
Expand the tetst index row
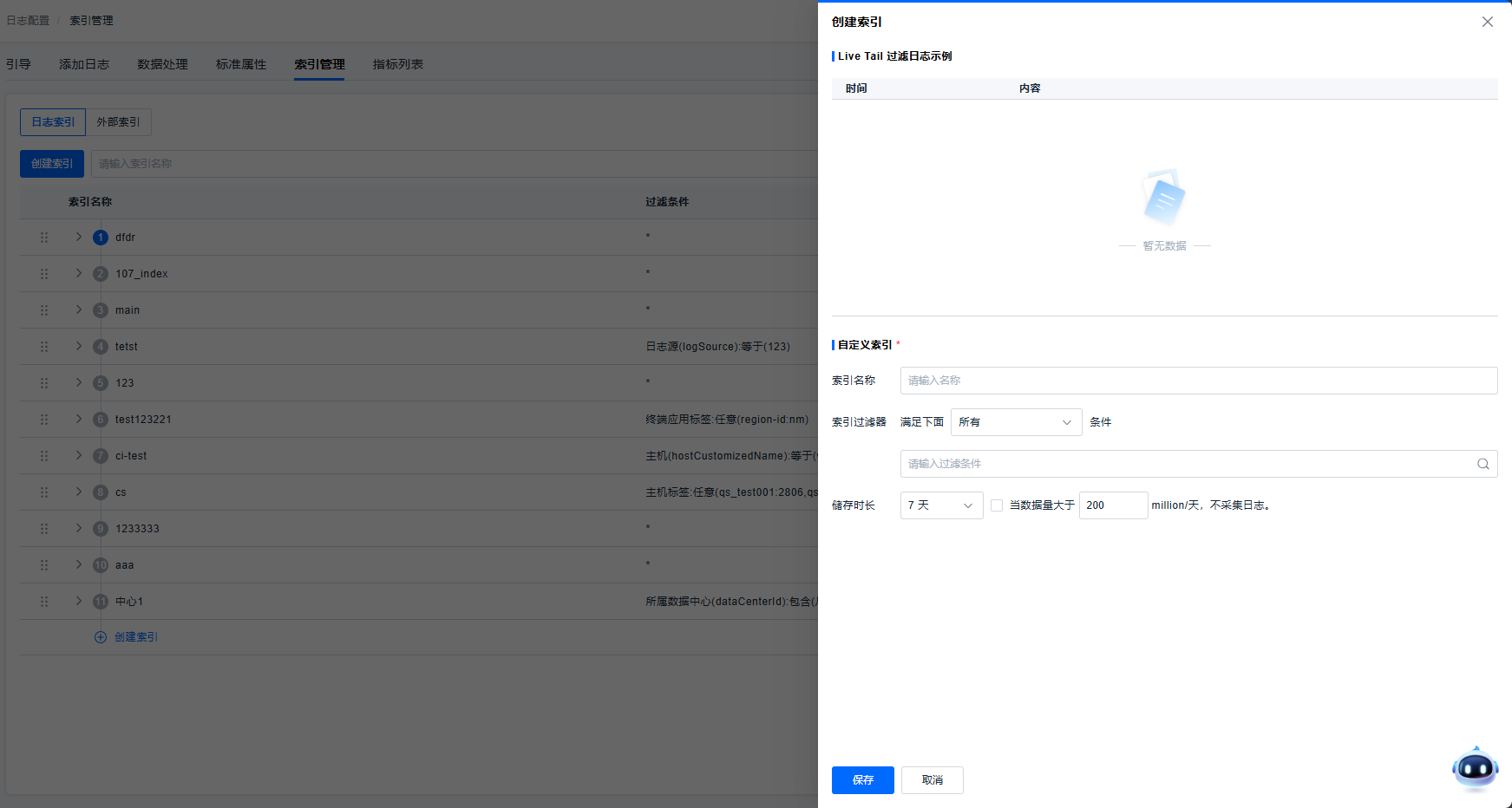tap(79, 347)
